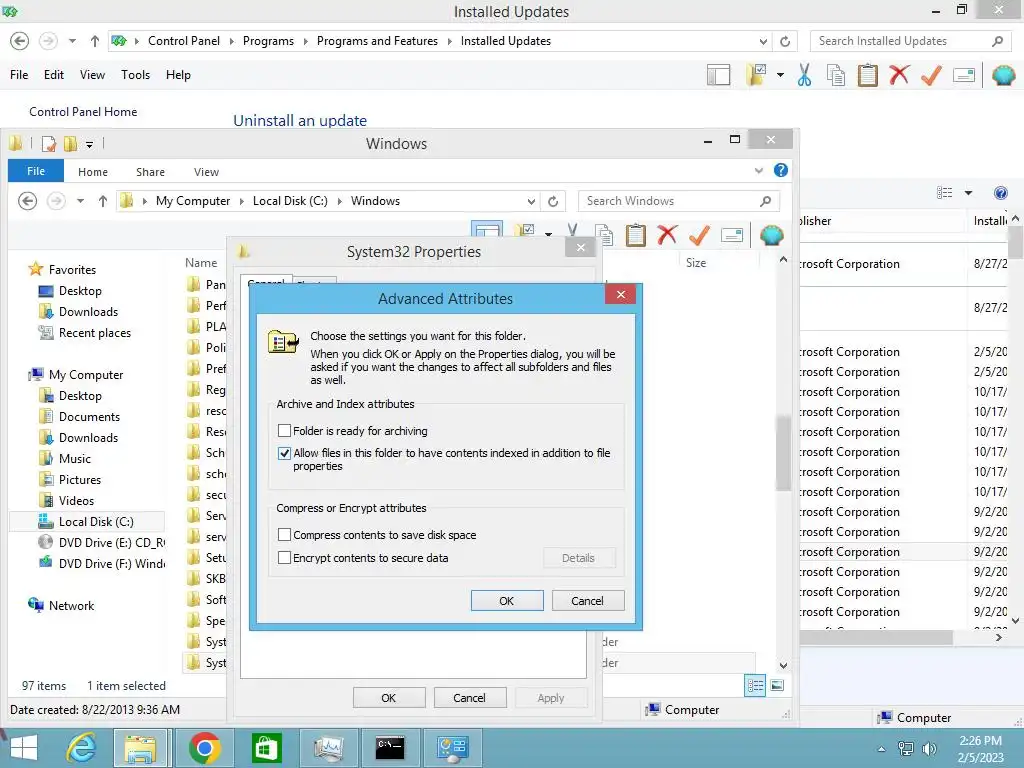
Task: Check Encrypt contents to secure data
Action: tap(284, 558)
